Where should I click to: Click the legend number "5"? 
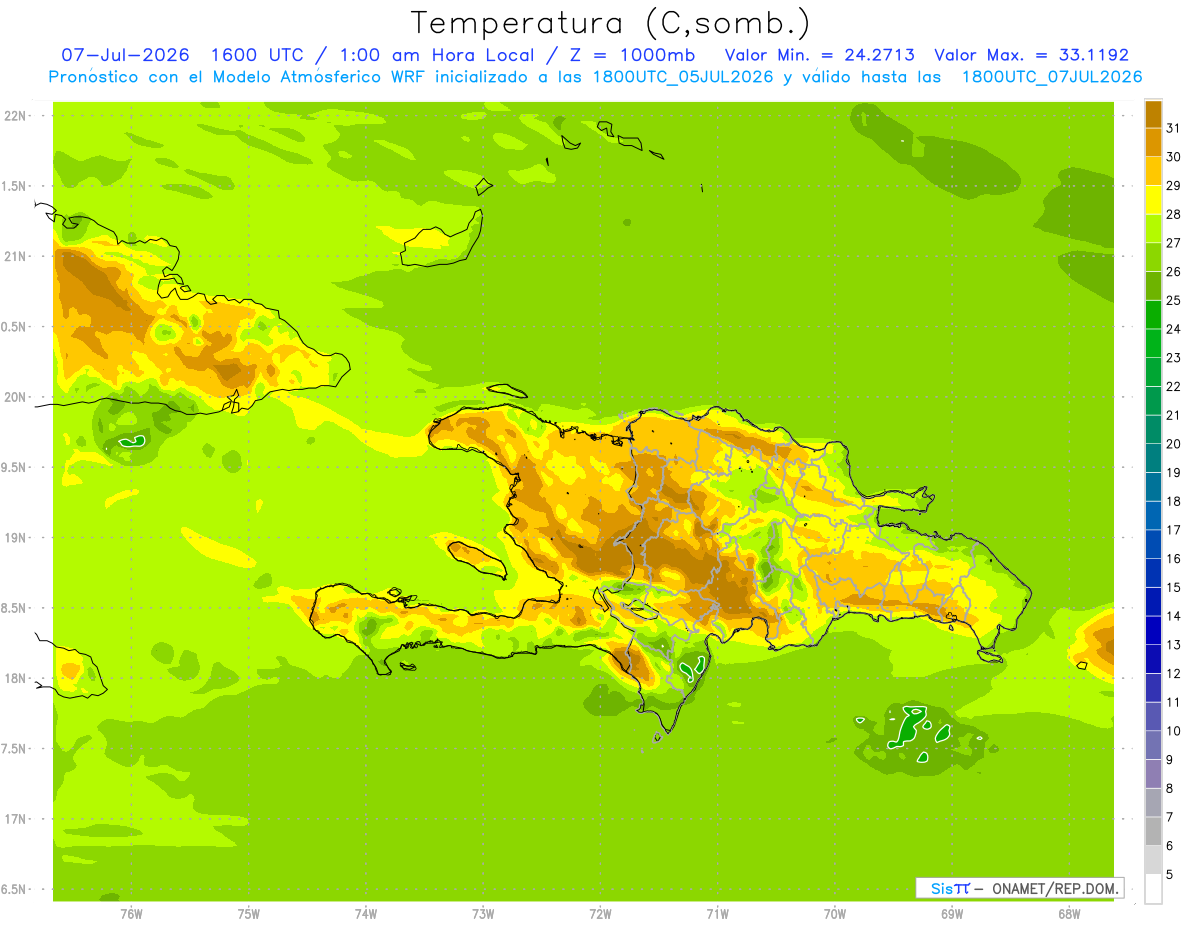(x=1170, y=875)
